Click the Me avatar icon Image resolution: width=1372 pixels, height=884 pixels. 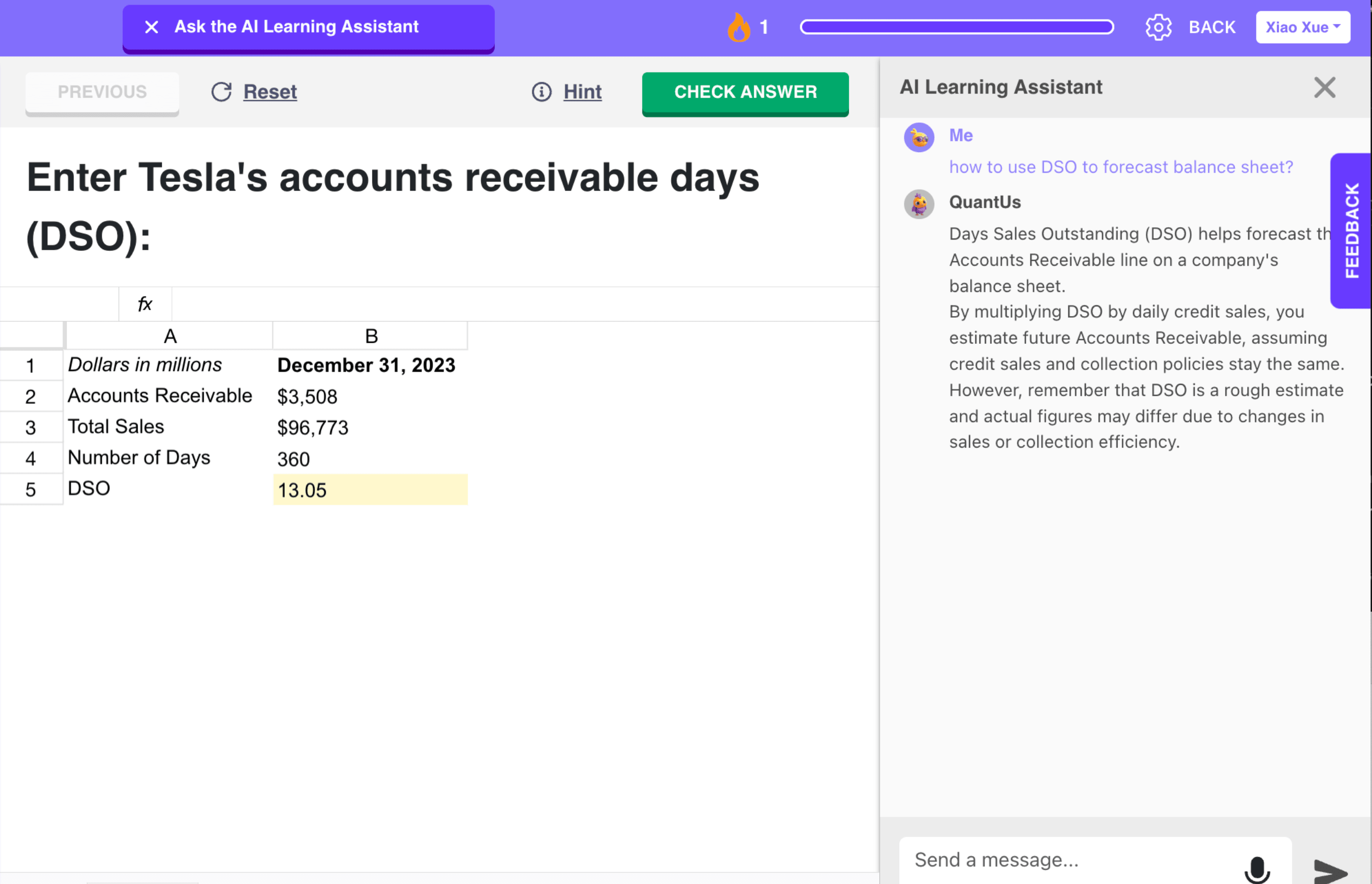[919, 138]
